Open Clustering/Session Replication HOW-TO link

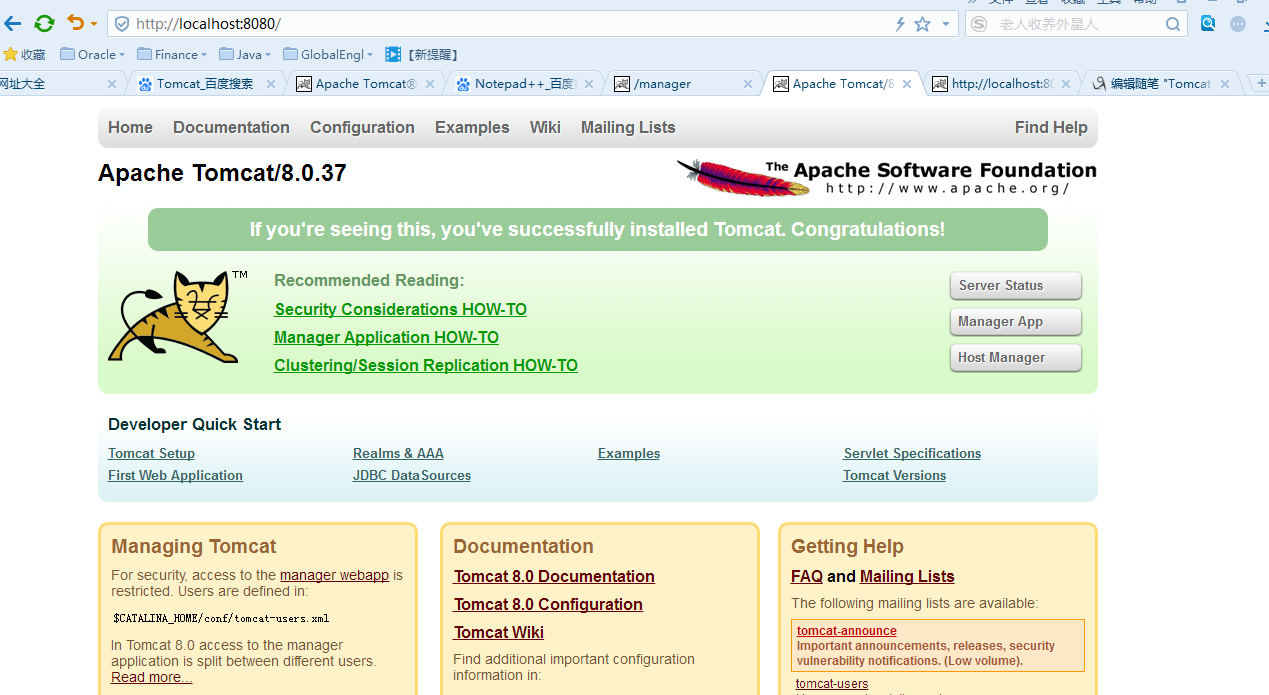click(x=426, y=366)
